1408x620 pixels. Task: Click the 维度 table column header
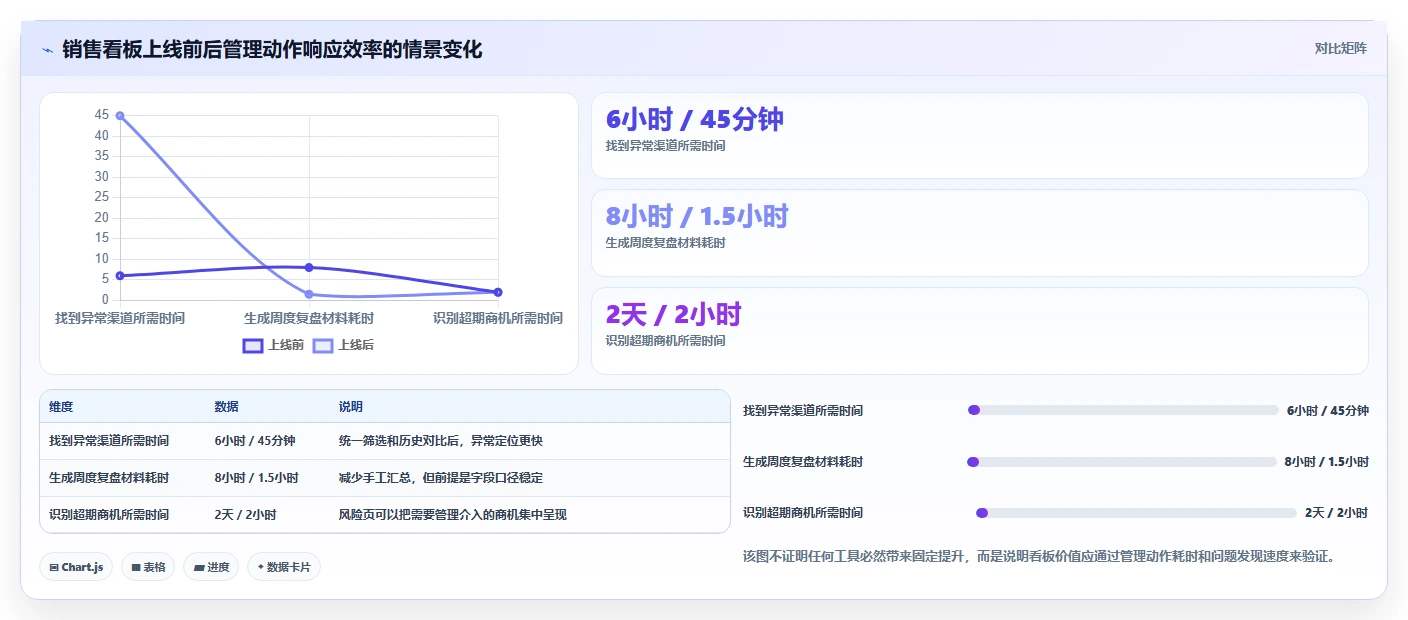[x=61, y=407]
